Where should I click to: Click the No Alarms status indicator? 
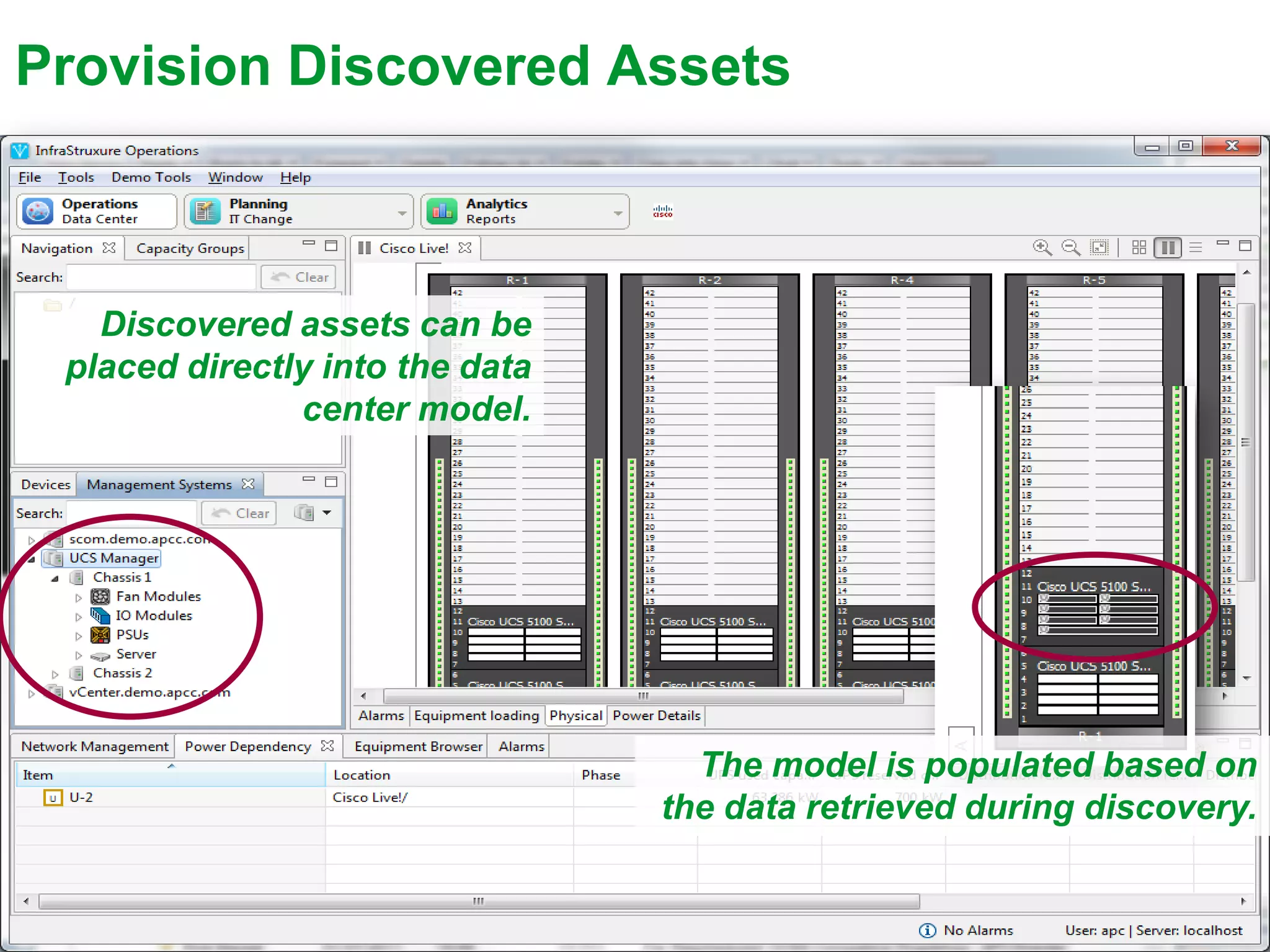(x=966, y=930)
